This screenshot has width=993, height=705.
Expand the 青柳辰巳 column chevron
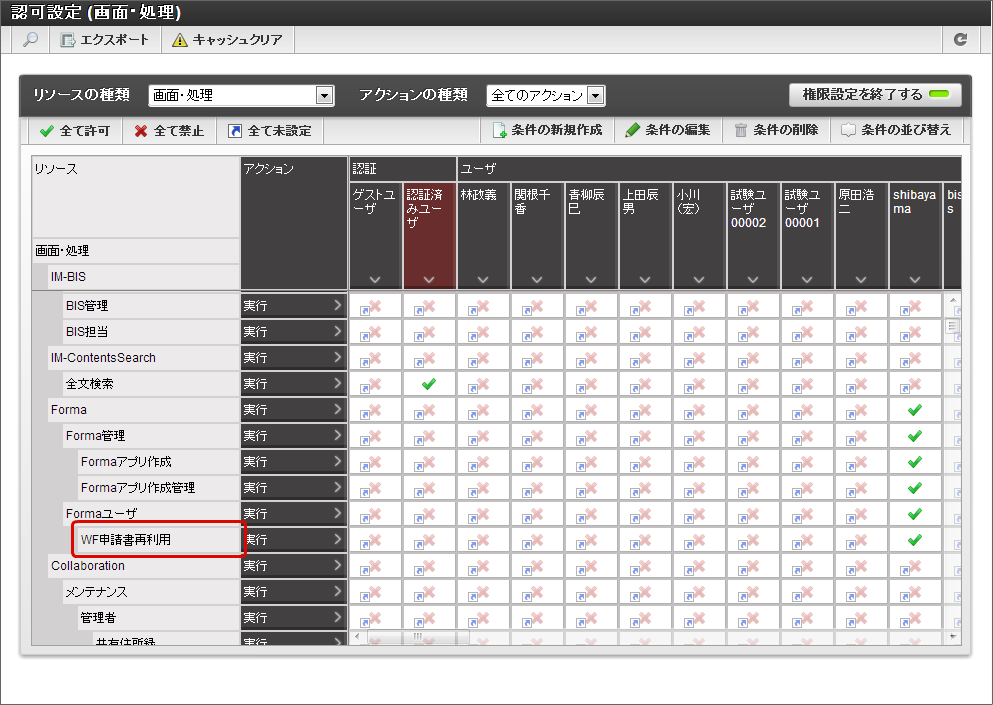coord(591,279)
